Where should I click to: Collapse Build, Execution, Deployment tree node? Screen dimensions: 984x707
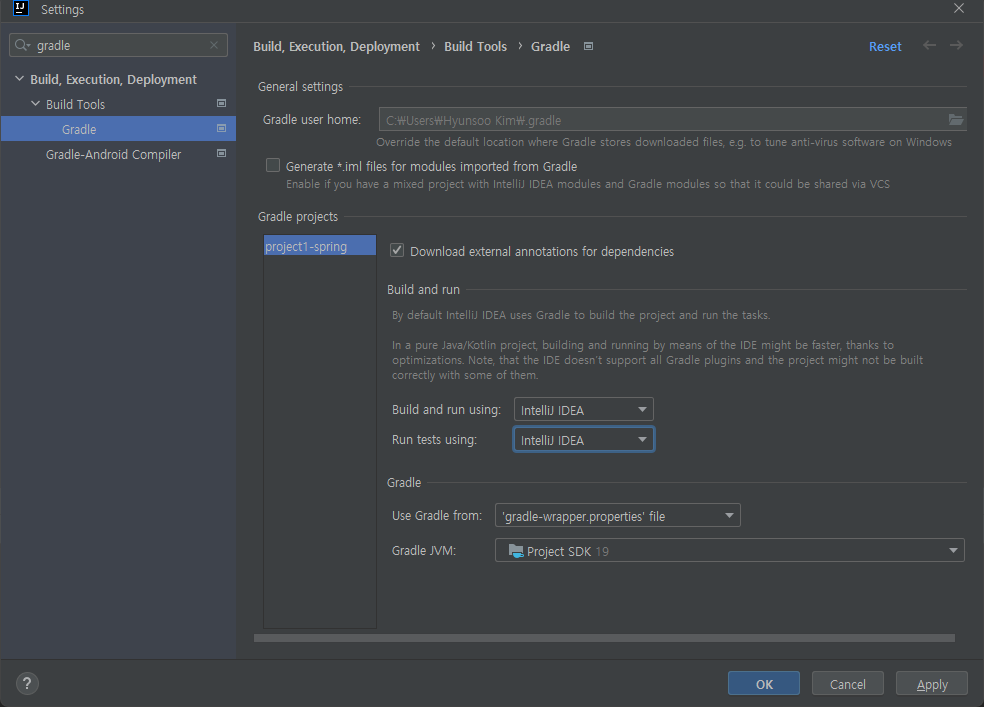pos(19,78)
